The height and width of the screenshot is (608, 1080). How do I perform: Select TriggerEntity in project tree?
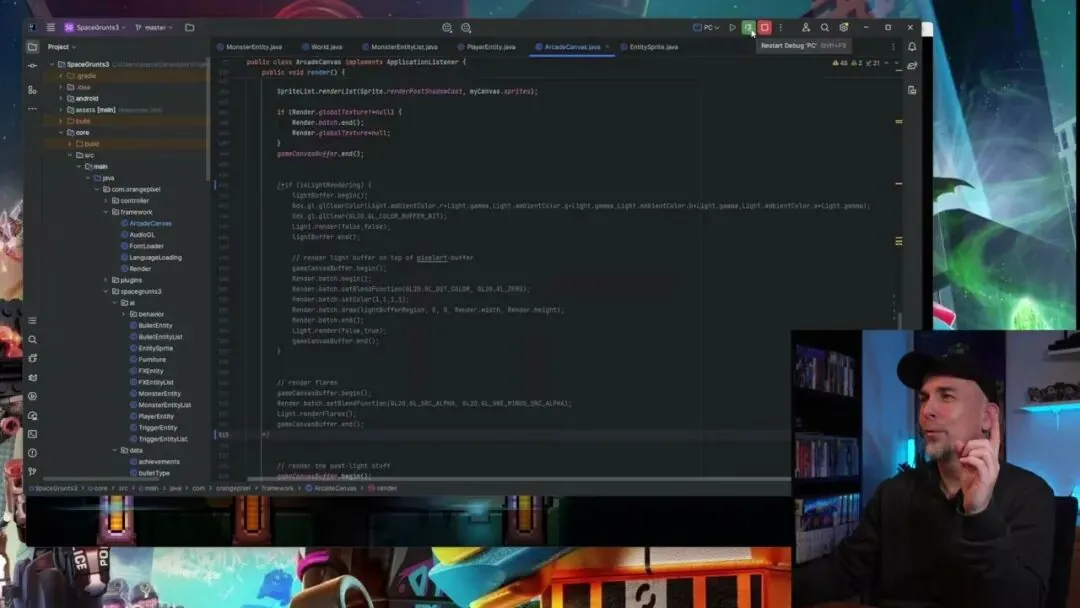click(x=158, y=428)
